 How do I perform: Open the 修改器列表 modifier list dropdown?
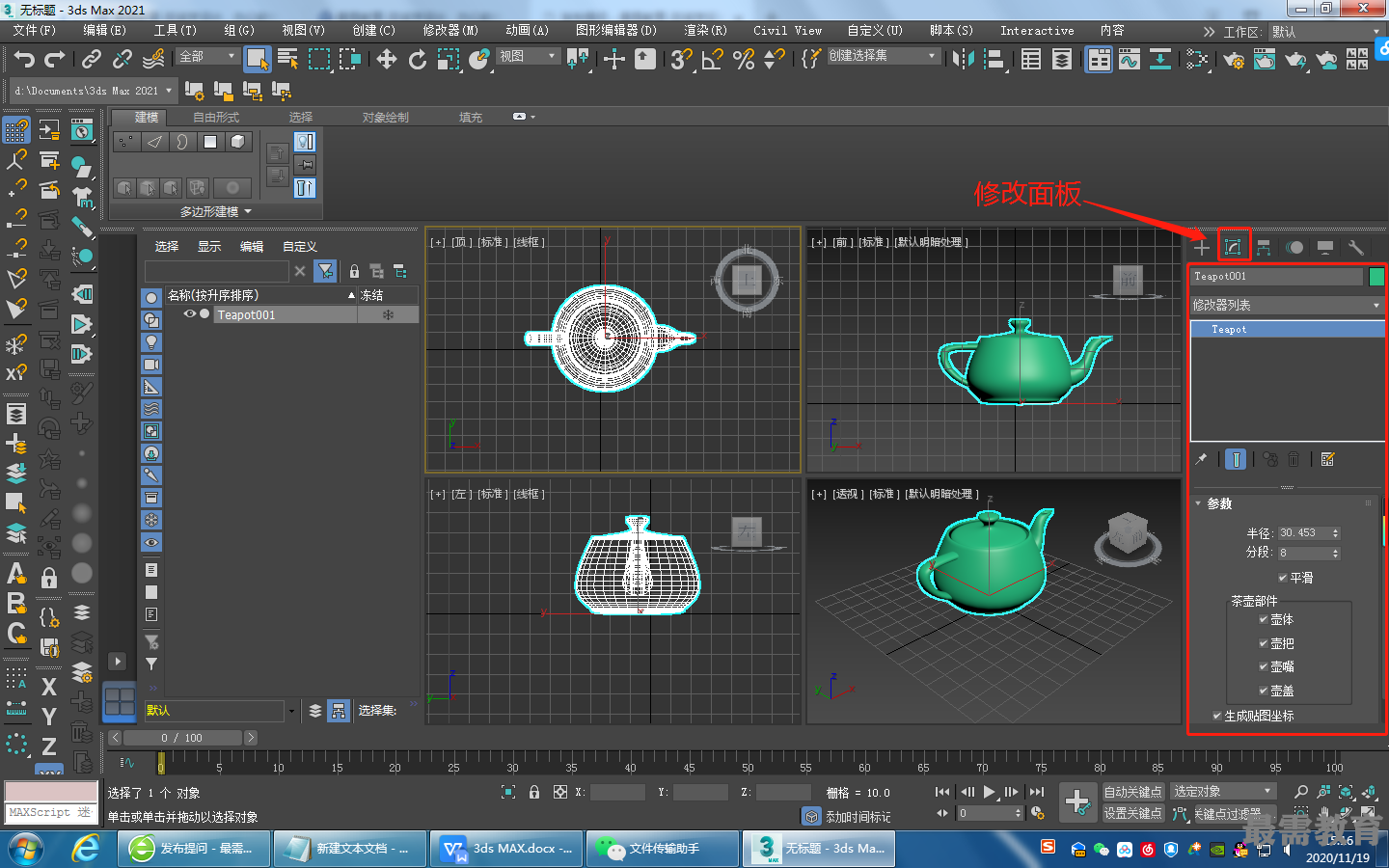point(1287,305)
